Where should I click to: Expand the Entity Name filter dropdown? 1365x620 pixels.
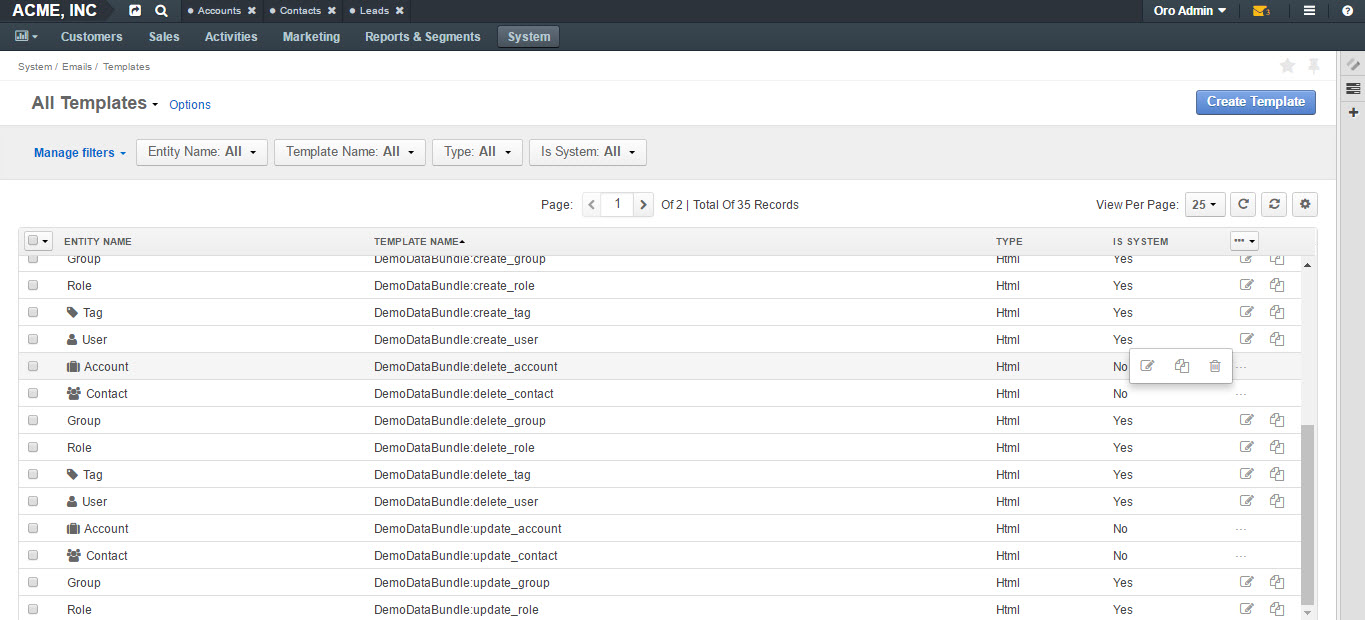point(202,152)
